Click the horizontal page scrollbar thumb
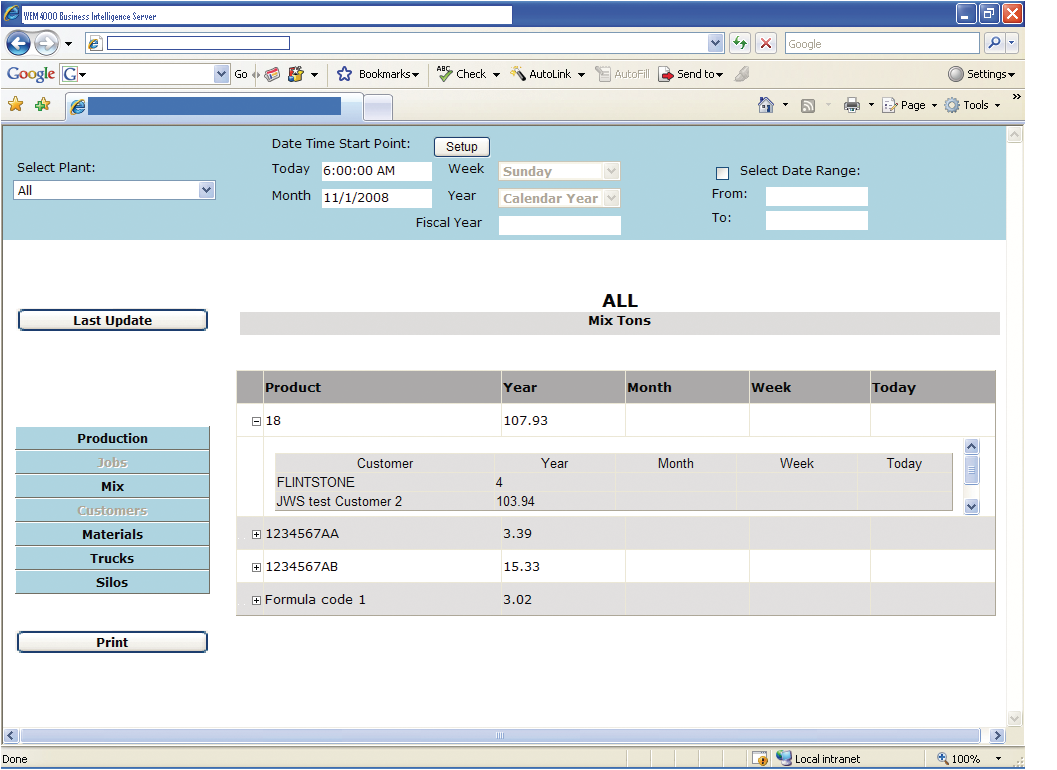 (500, 736)
